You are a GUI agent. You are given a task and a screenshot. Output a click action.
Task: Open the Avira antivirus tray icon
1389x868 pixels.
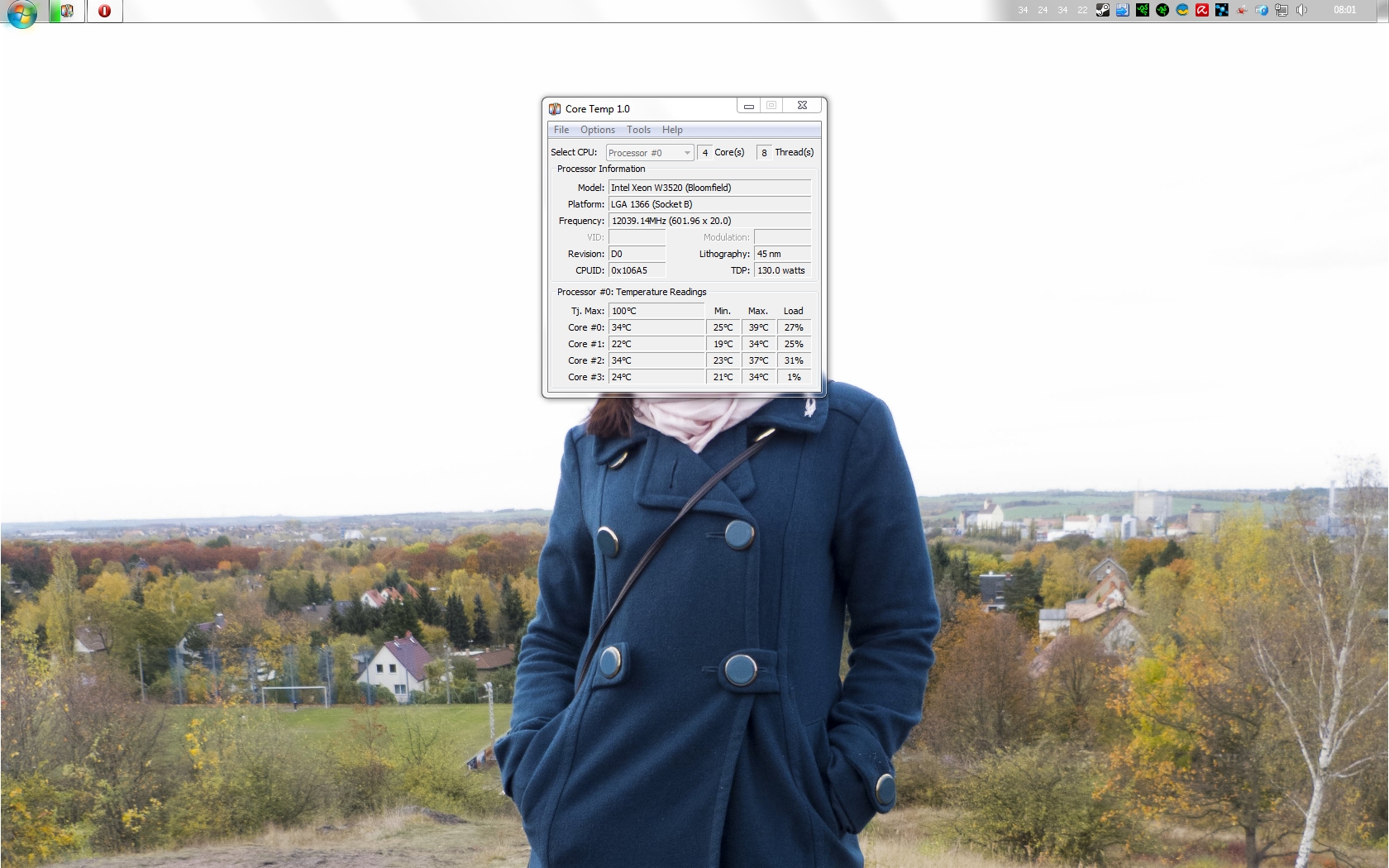(x=1202, y=10)
